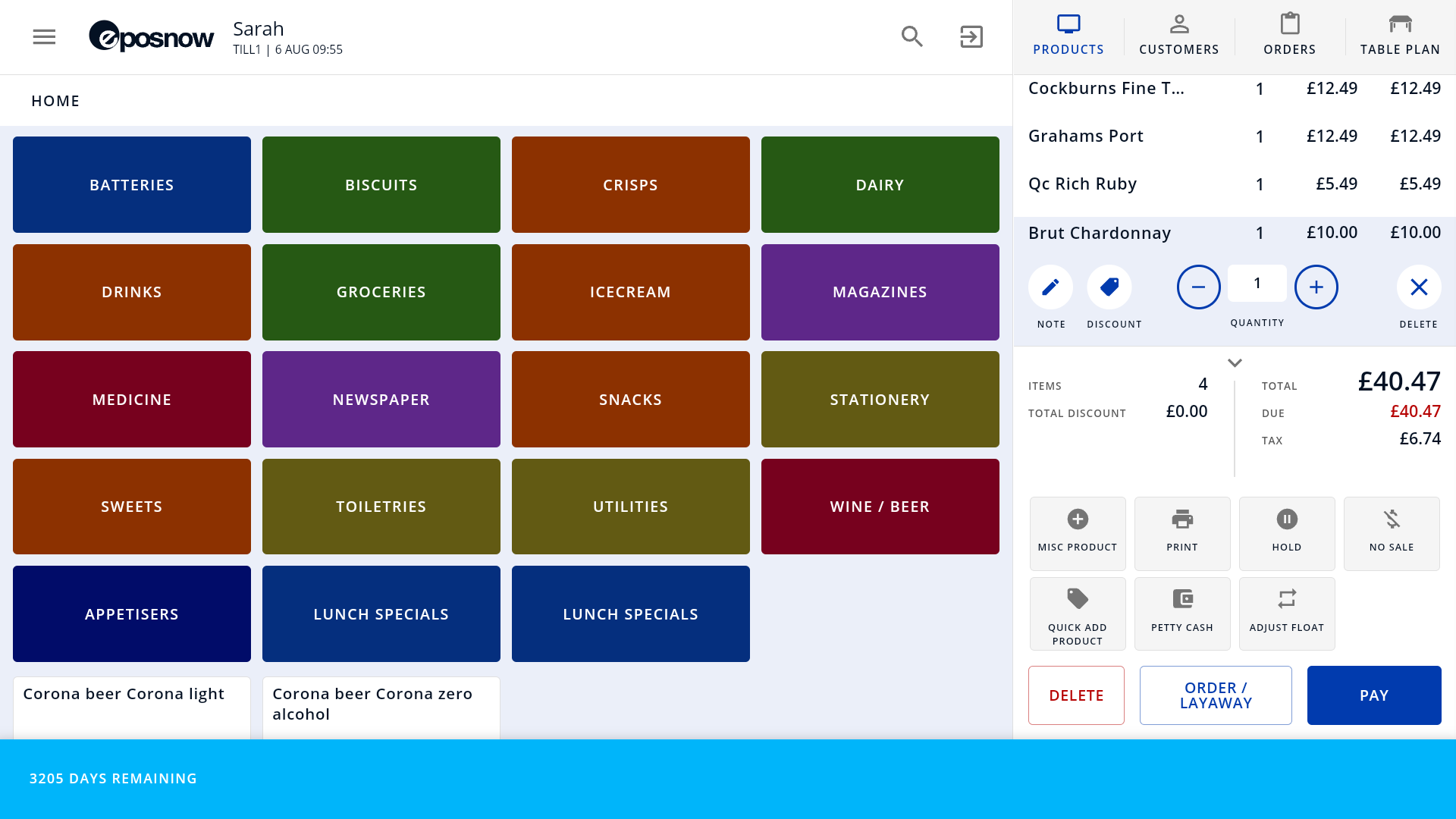Viewport: 1456px width, 819px height.
Task: Click the quantity input field
Action: click(x=1257, y=284)
